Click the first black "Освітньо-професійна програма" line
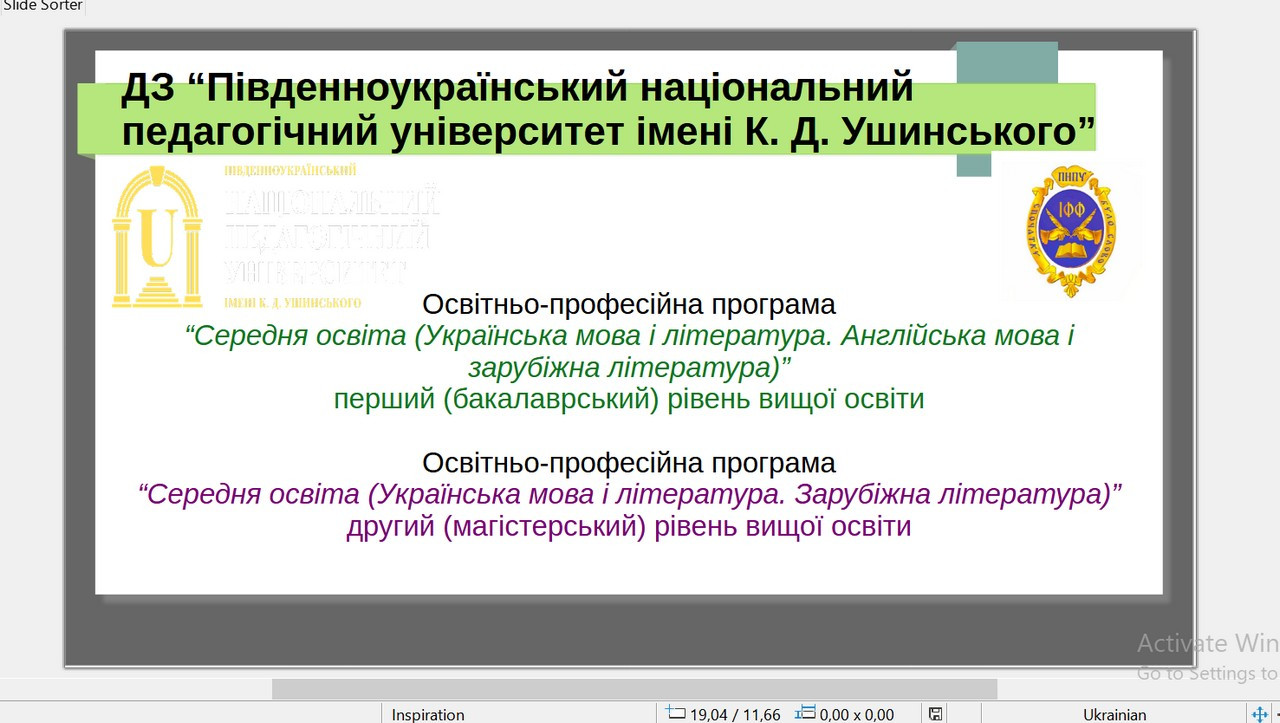1280x723 pixels. [x=628, y=304]
